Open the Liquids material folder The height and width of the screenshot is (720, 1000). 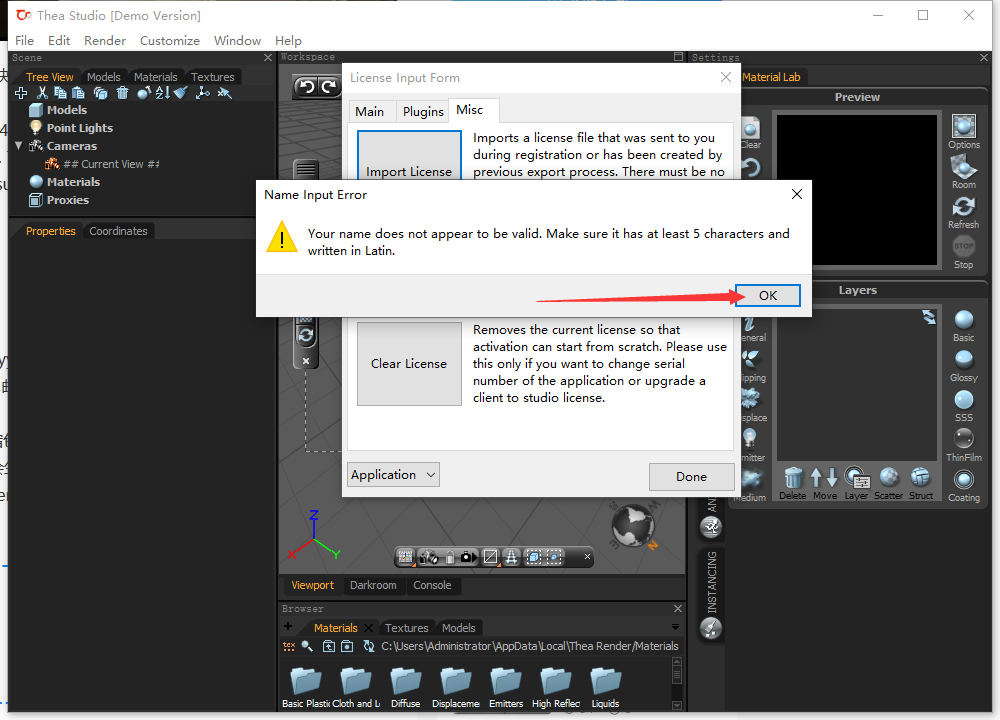point(605,687)
